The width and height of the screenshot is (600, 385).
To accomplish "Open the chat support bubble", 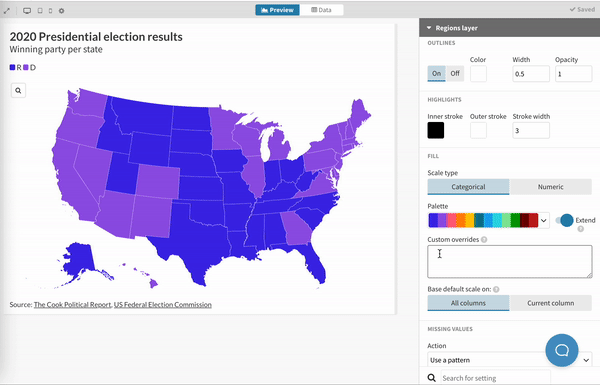I will [562, 350].
